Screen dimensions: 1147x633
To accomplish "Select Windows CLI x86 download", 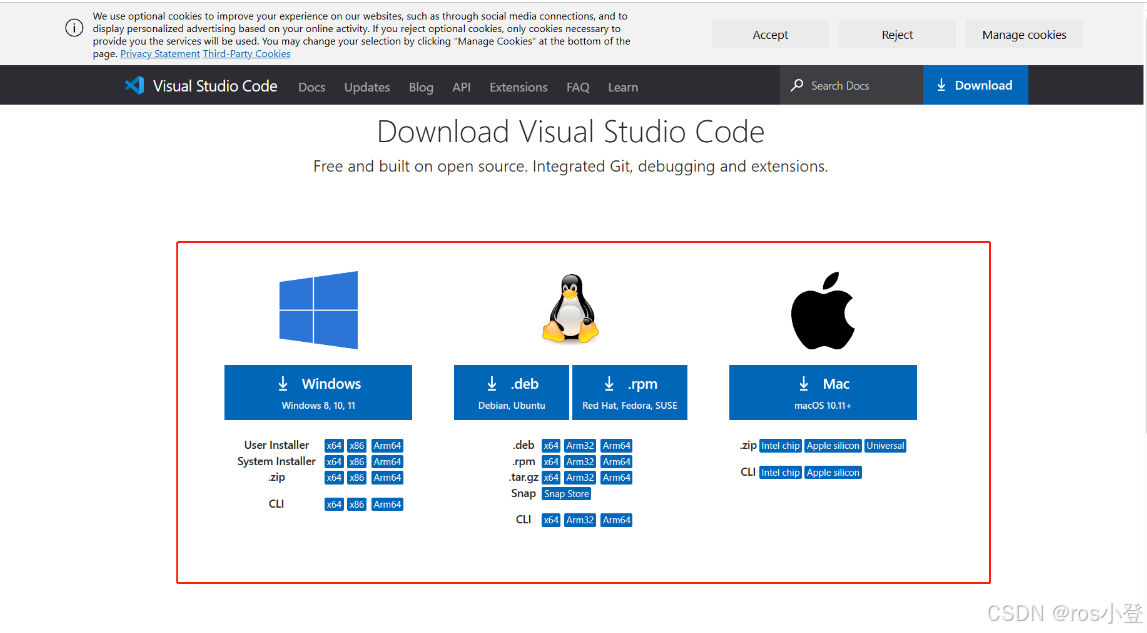I will [x=357, y=504].
